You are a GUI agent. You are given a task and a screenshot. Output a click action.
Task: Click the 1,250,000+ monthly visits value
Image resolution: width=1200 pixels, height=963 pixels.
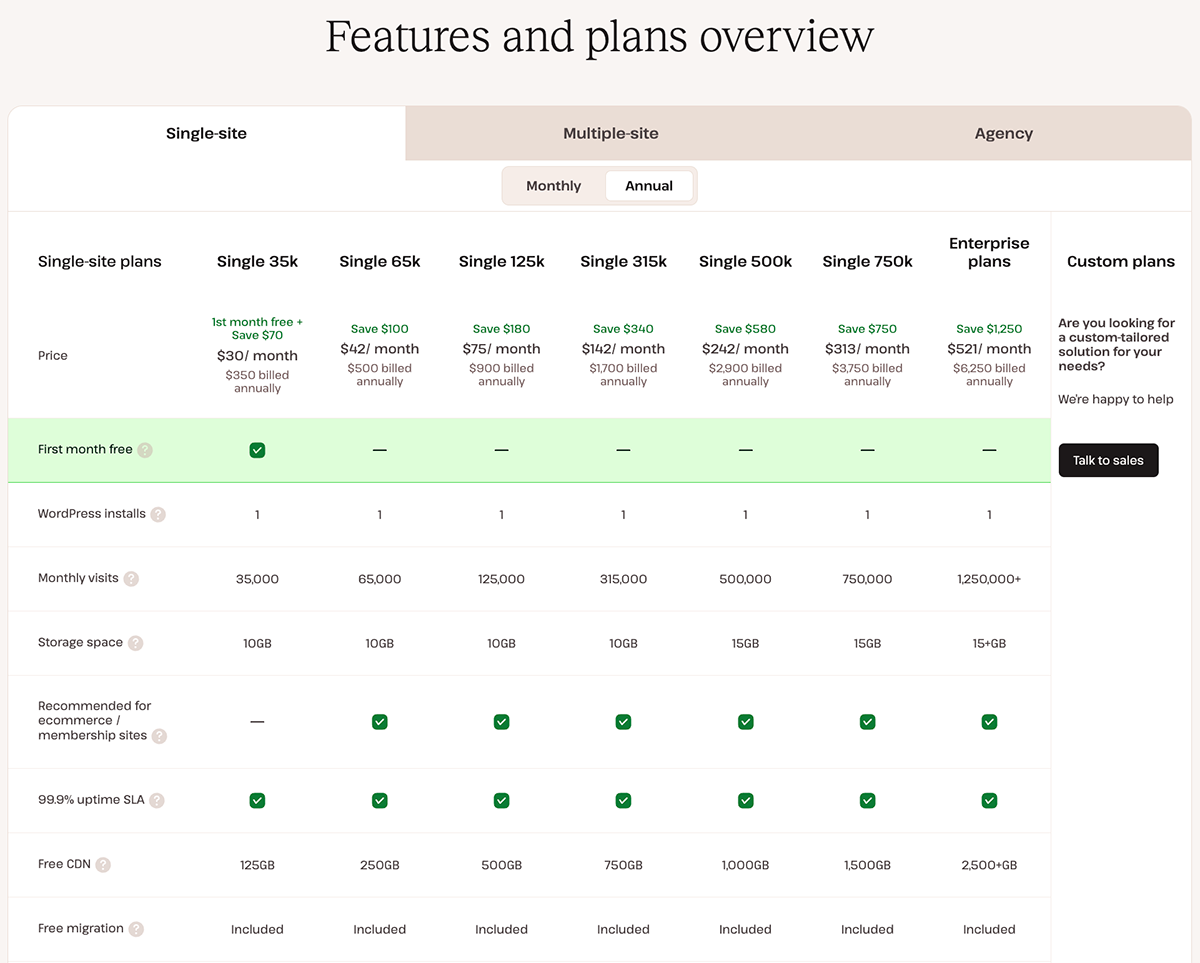click(x=989, y=579)
